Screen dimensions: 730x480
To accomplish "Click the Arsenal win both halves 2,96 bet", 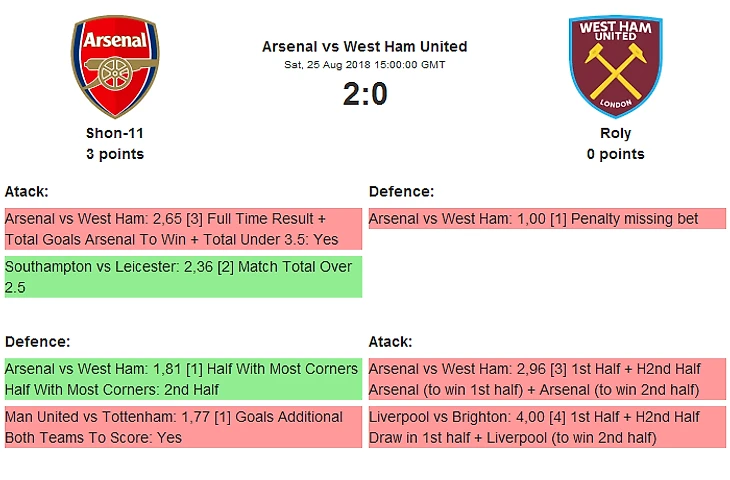I will tap(547, 379).
